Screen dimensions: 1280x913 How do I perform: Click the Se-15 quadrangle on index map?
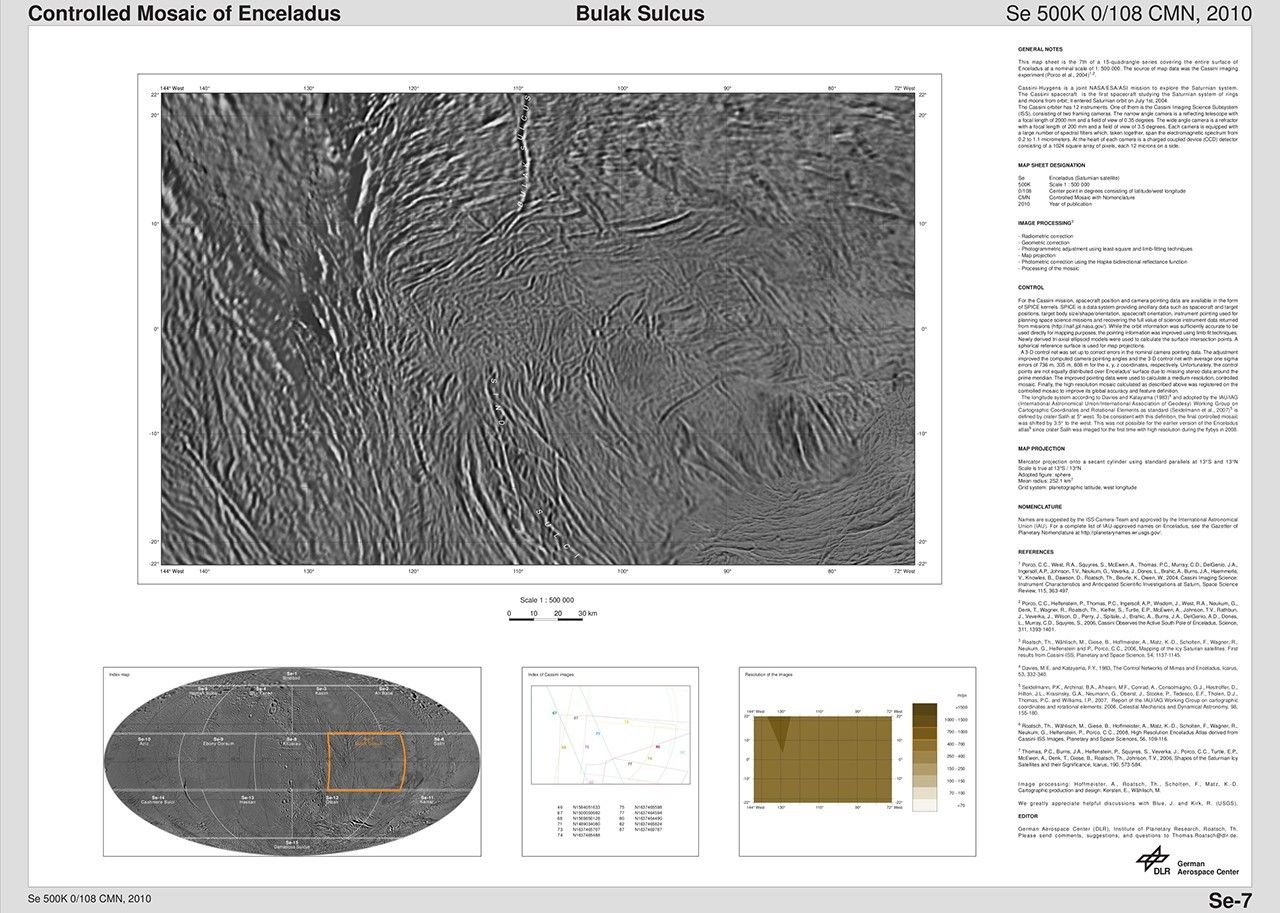[292, 847]
